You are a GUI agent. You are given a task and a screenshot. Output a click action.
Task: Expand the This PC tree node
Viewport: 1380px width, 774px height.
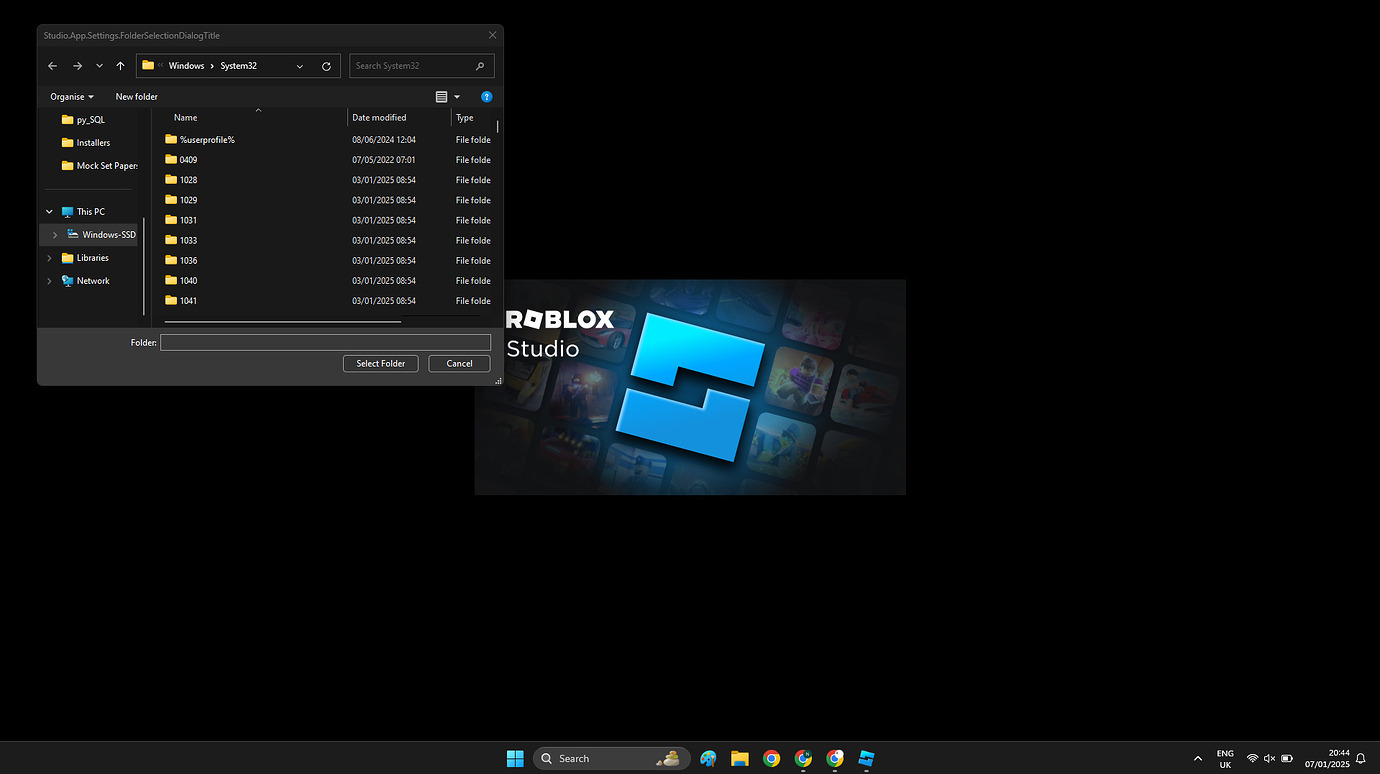pos(48,211)
